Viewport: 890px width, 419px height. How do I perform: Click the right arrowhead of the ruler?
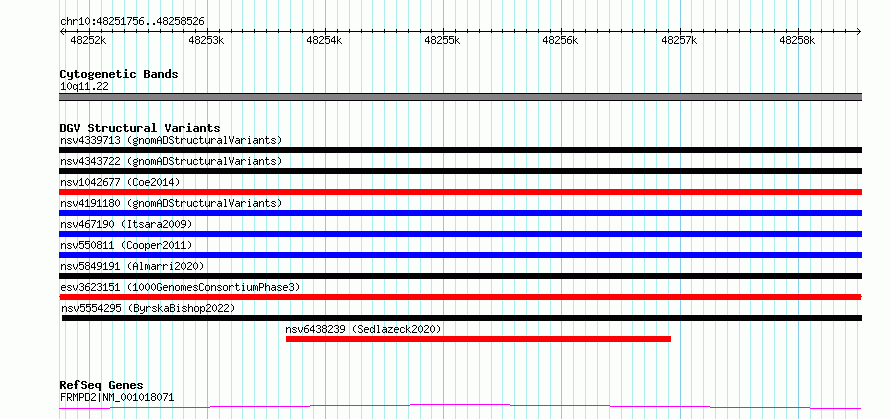click(859, 31)
